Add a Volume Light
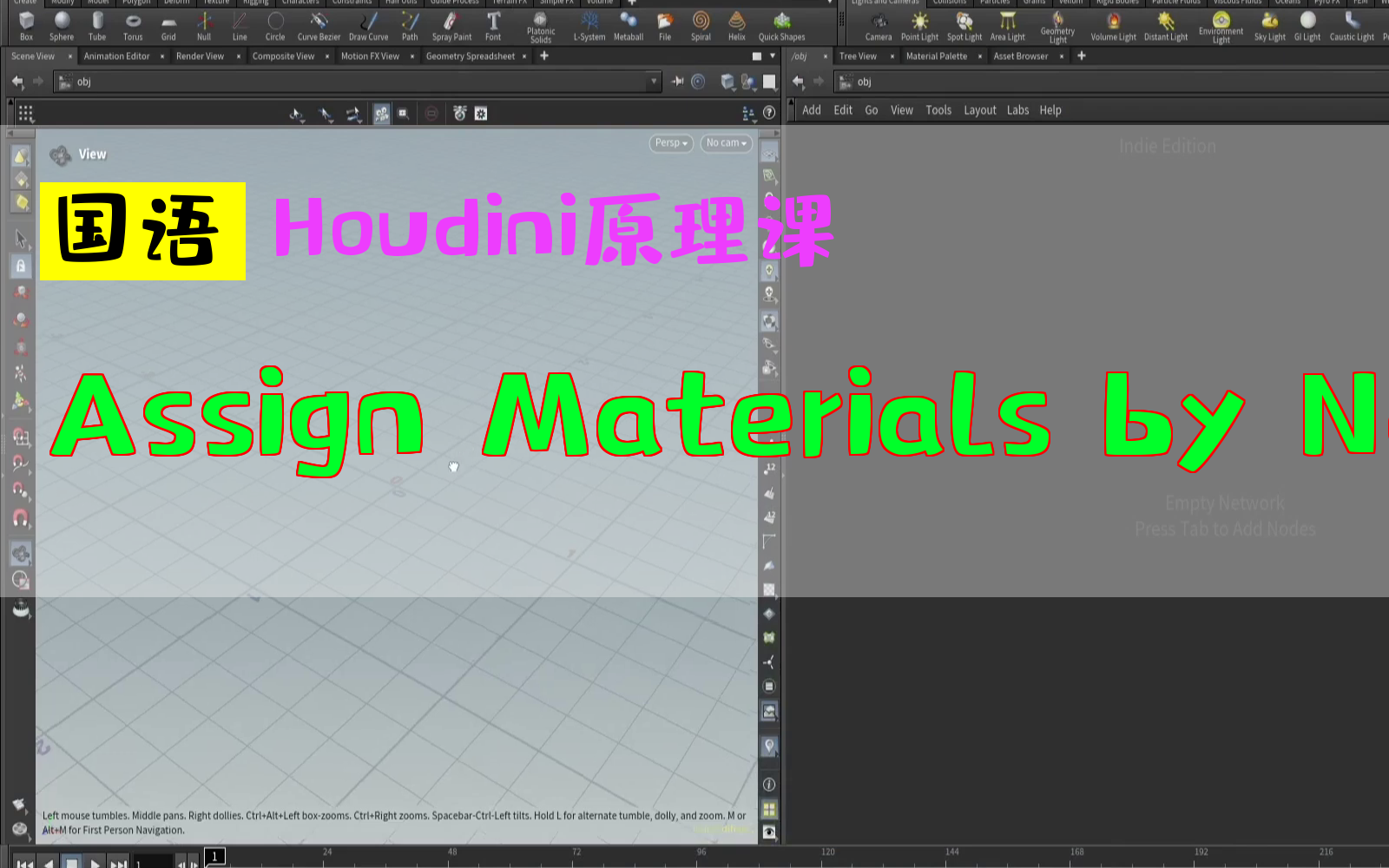This screenshot has width=1389, height=868. (1113, 26)
